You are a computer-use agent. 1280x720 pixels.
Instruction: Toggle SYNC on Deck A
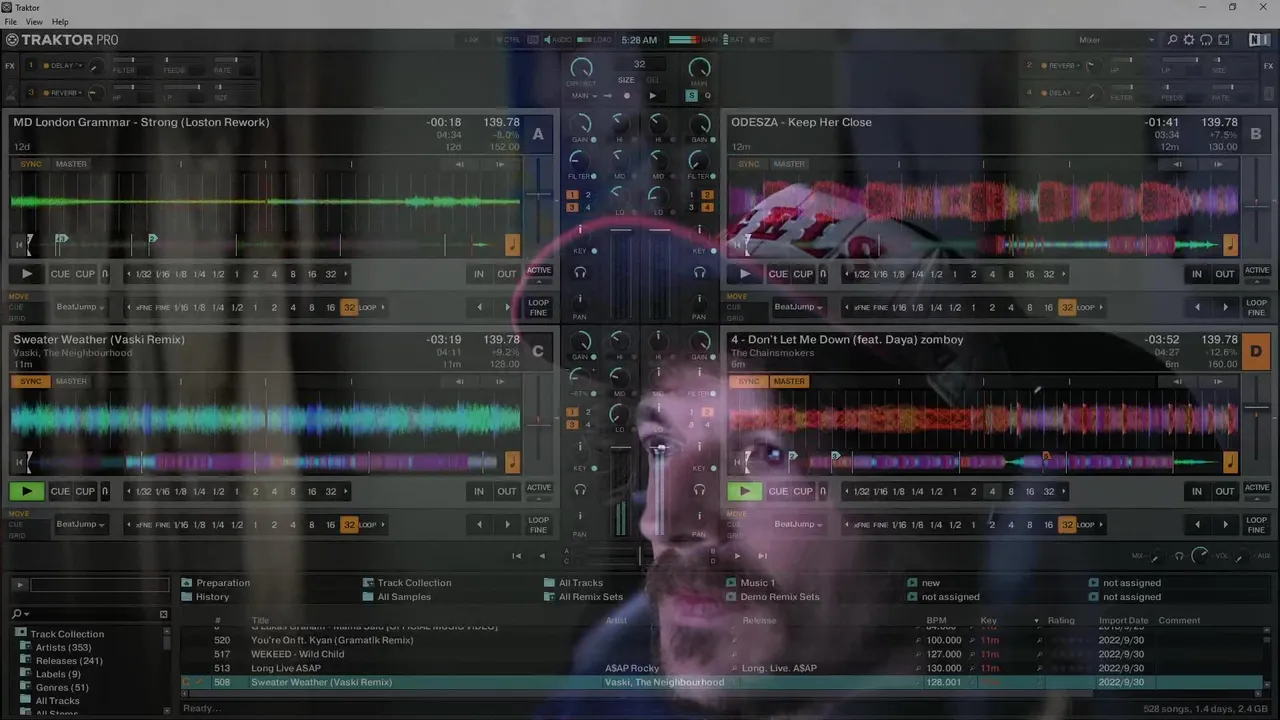tap(31, 164)
